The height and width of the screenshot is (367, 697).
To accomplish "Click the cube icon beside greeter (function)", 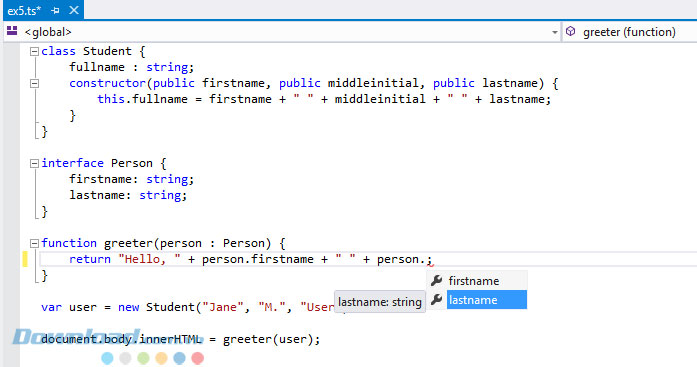I will 570,32.
